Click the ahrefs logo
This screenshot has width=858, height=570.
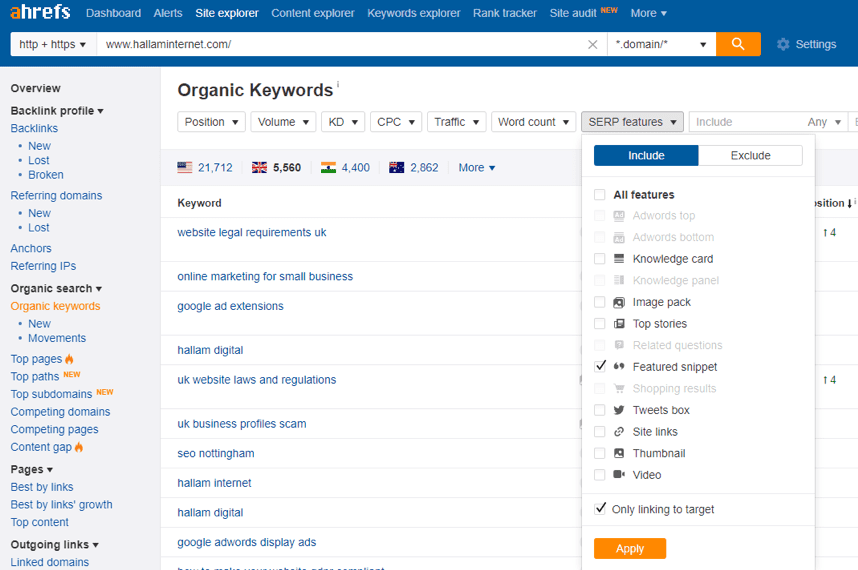(40, 11)
